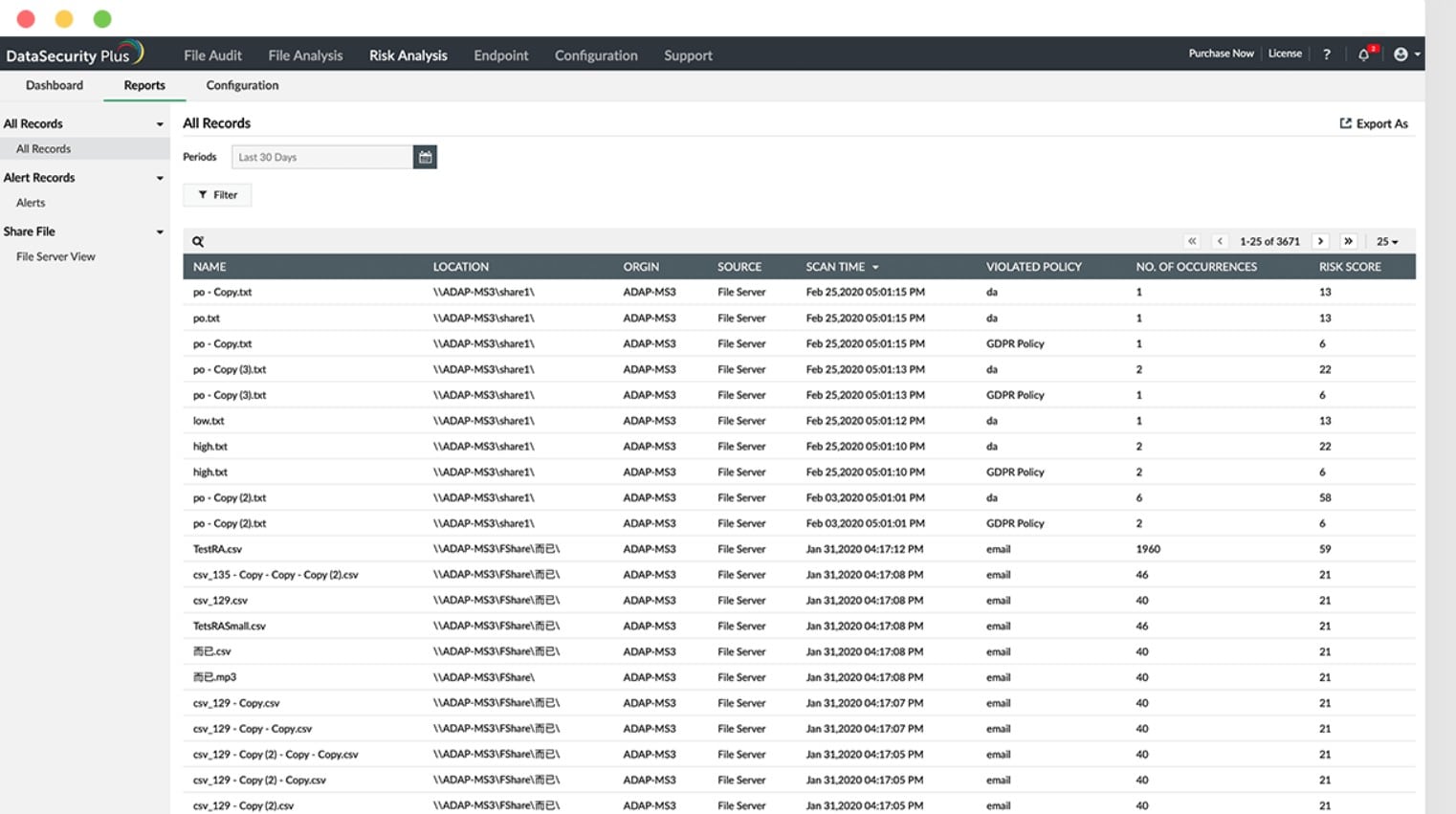Go to next page of records

tap(1320, 241)
